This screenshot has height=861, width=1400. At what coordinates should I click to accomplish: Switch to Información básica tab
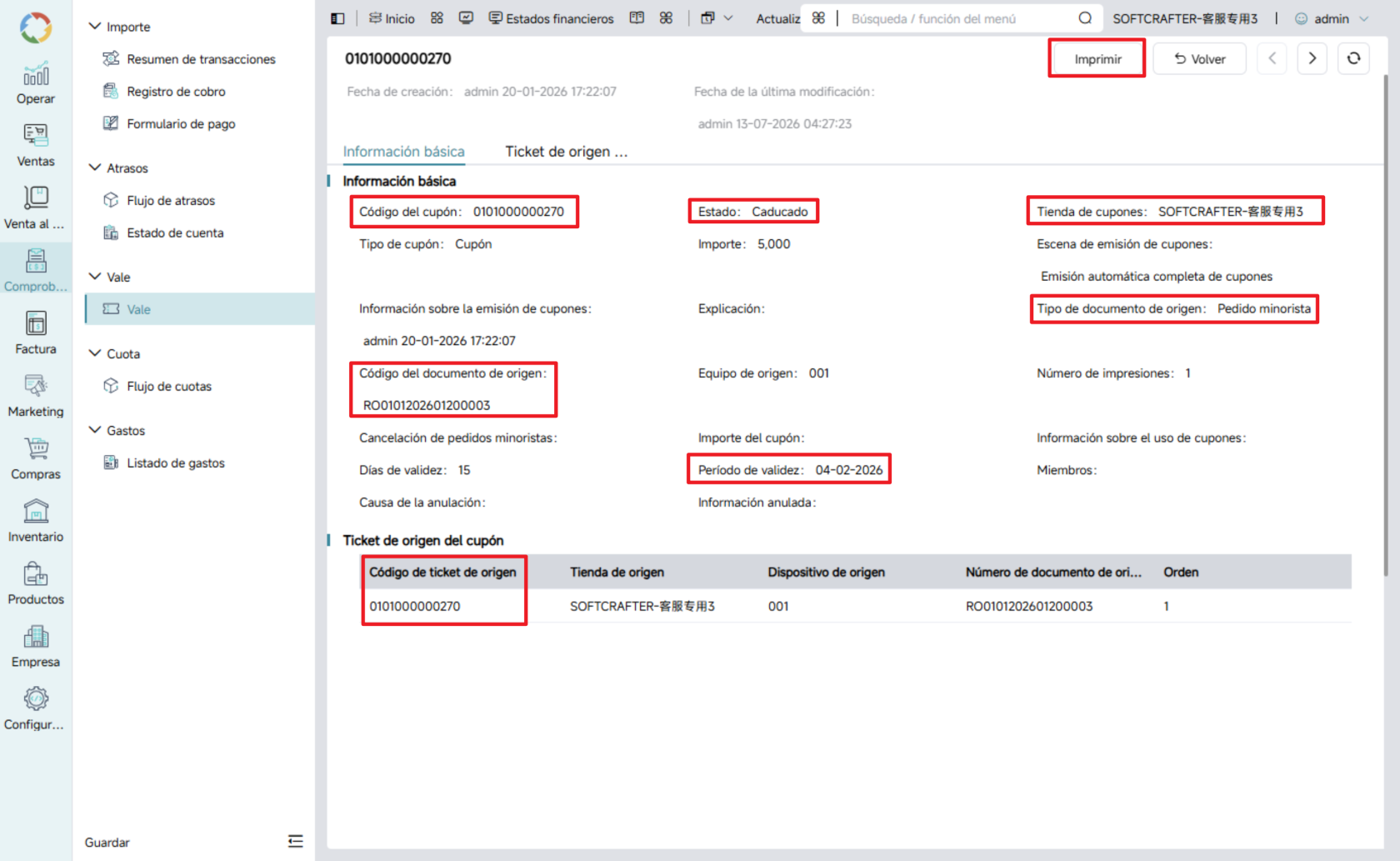click(404, 152)
